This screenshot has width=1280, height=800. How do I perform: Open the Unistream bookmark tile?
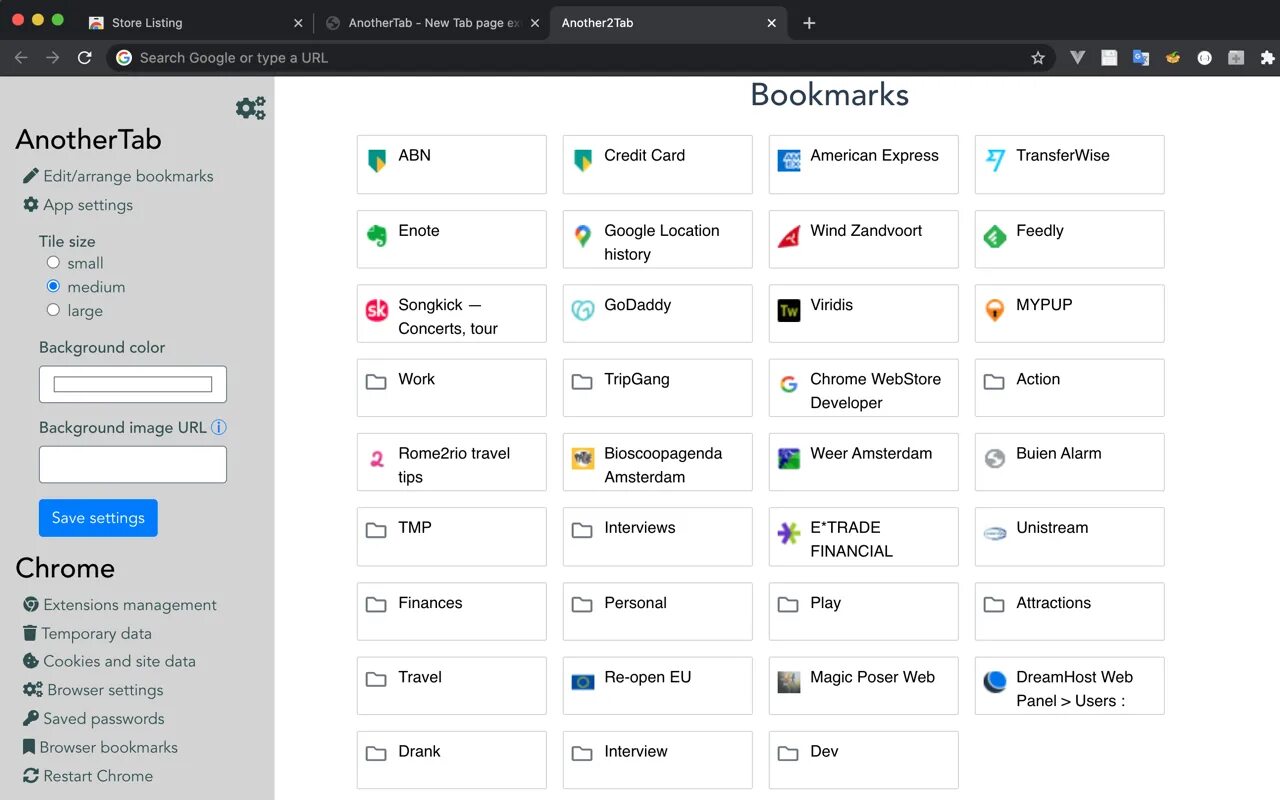tap(1070, 537)
